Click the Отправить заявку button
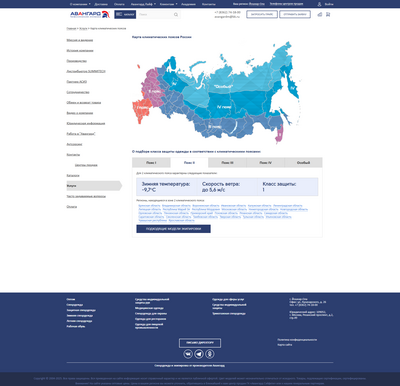The height and width of the screenshot is (386, 400). (295, 14)
